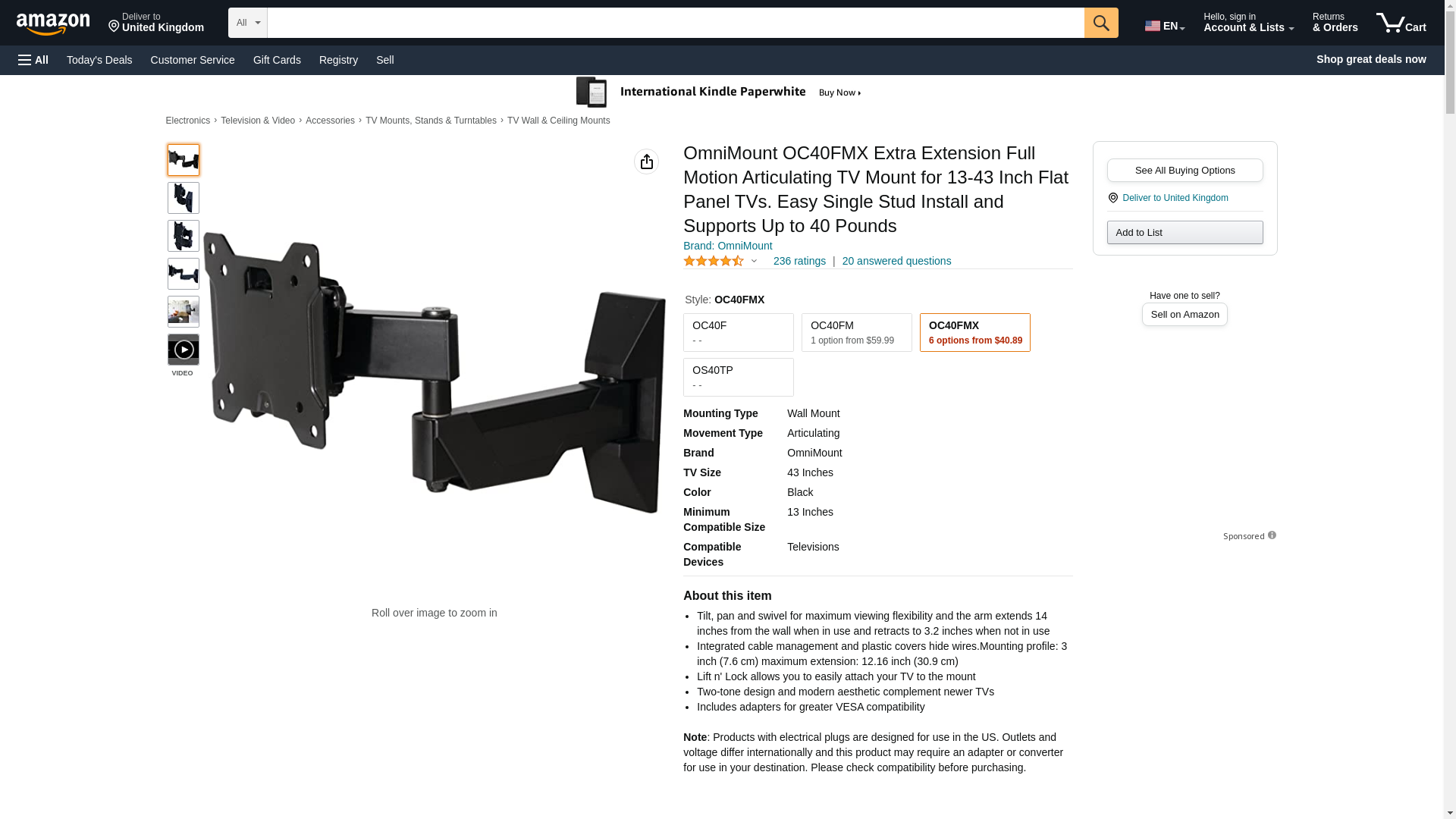Click the share icon on product image

tap(646, 162)
